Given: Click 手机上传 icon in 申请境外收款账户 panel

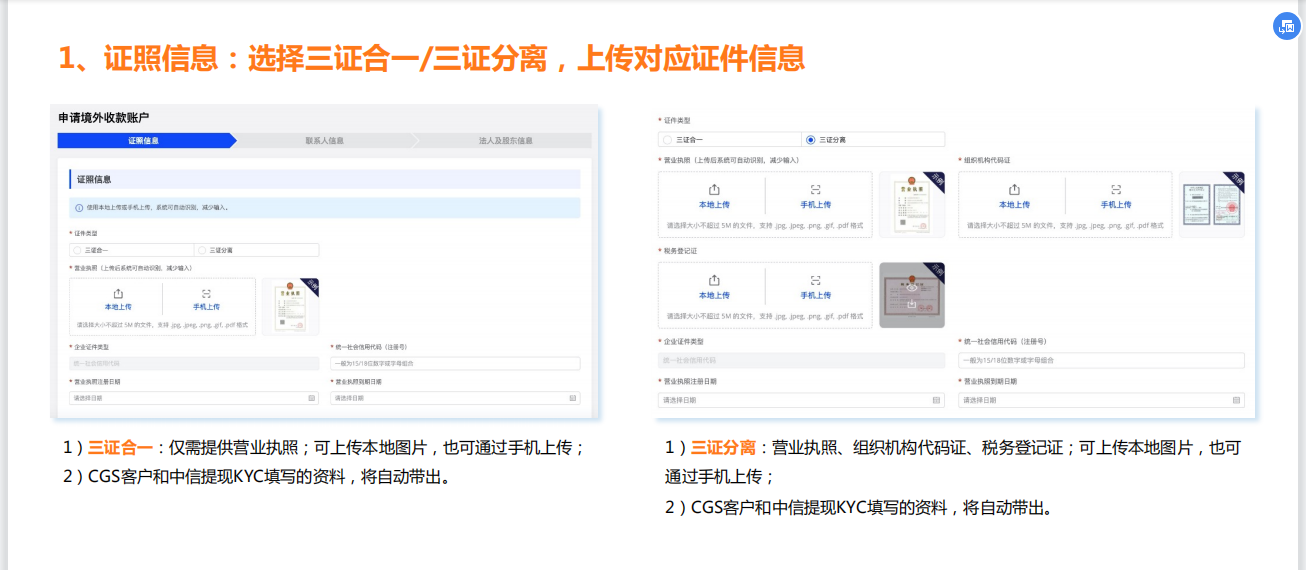Looking at the screenshot, I should pos(206,293).
